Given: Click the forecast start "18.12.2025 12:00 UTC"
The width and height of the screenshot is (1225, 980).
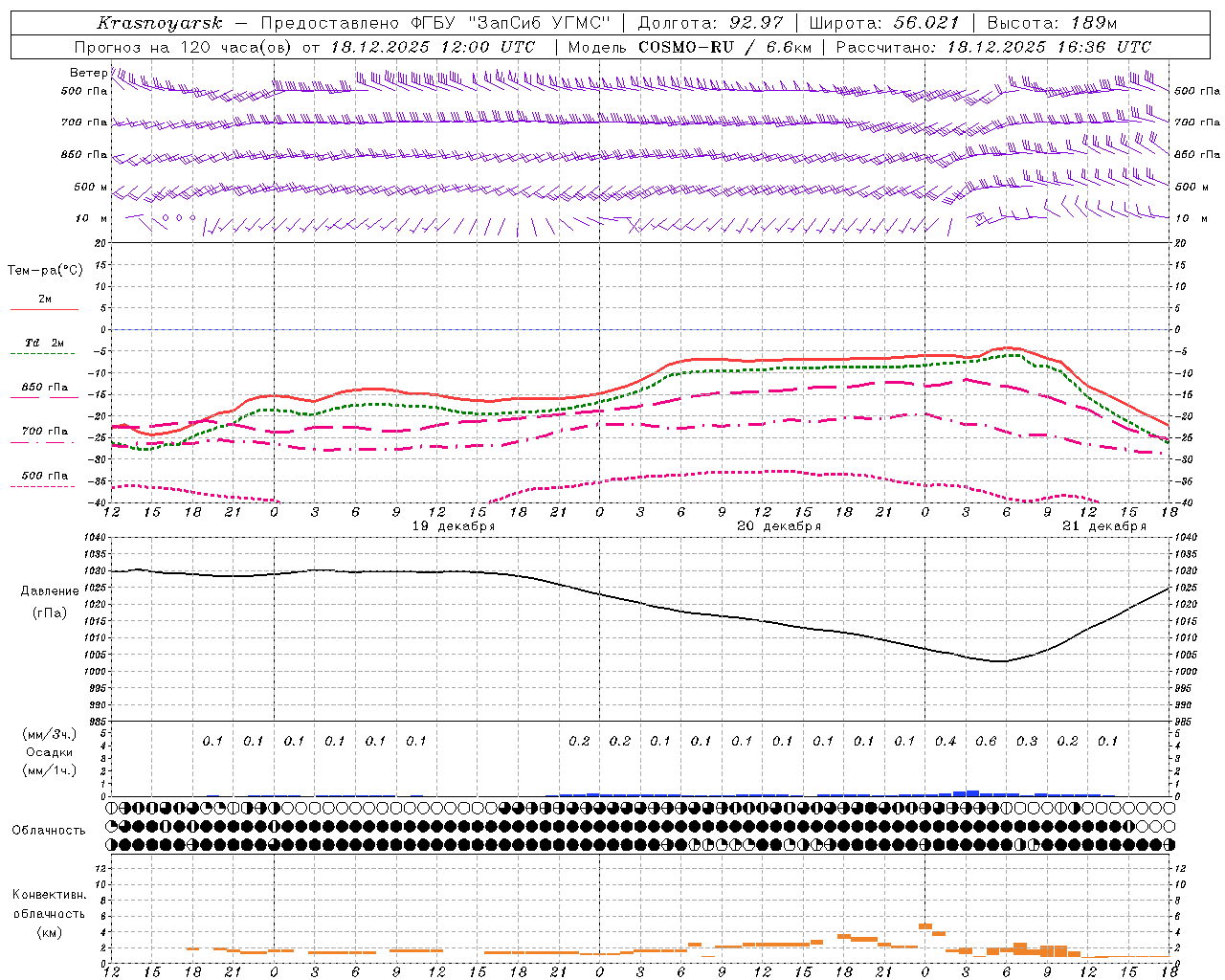Looking at the screenshot, I should coord(433,47).
